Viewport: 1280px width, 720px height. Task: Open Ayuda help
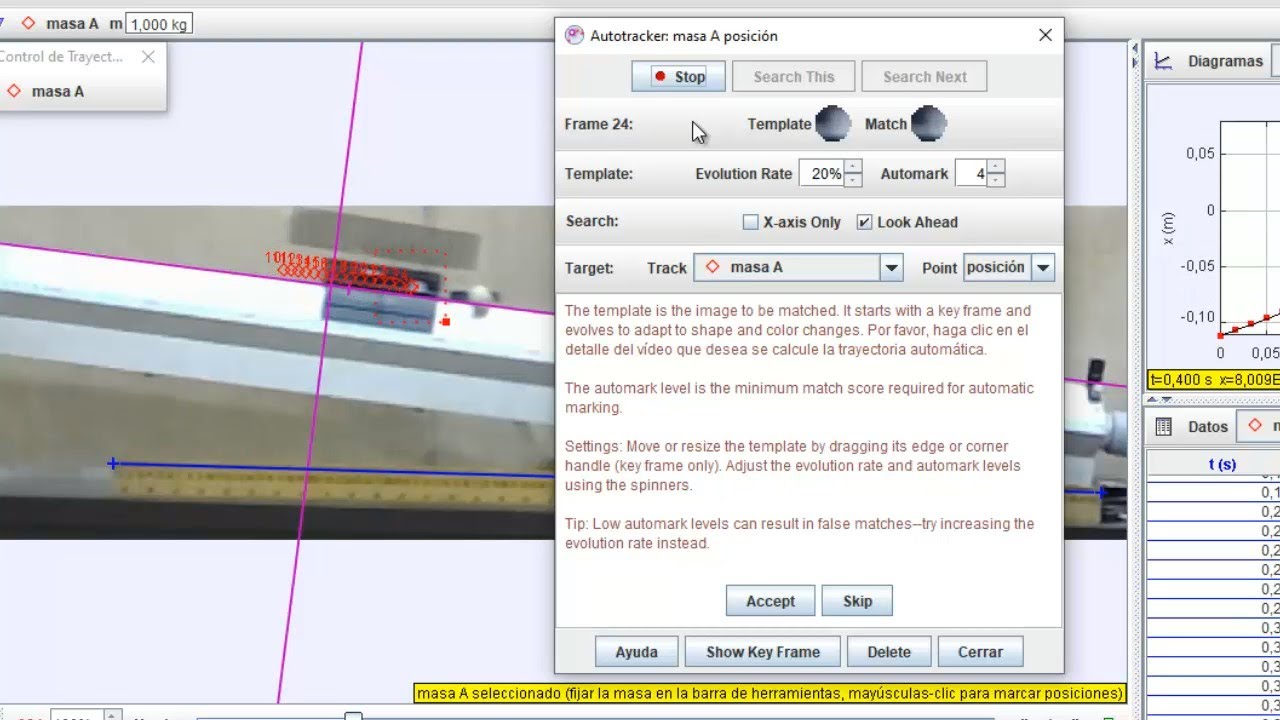[x=636, y=652]
